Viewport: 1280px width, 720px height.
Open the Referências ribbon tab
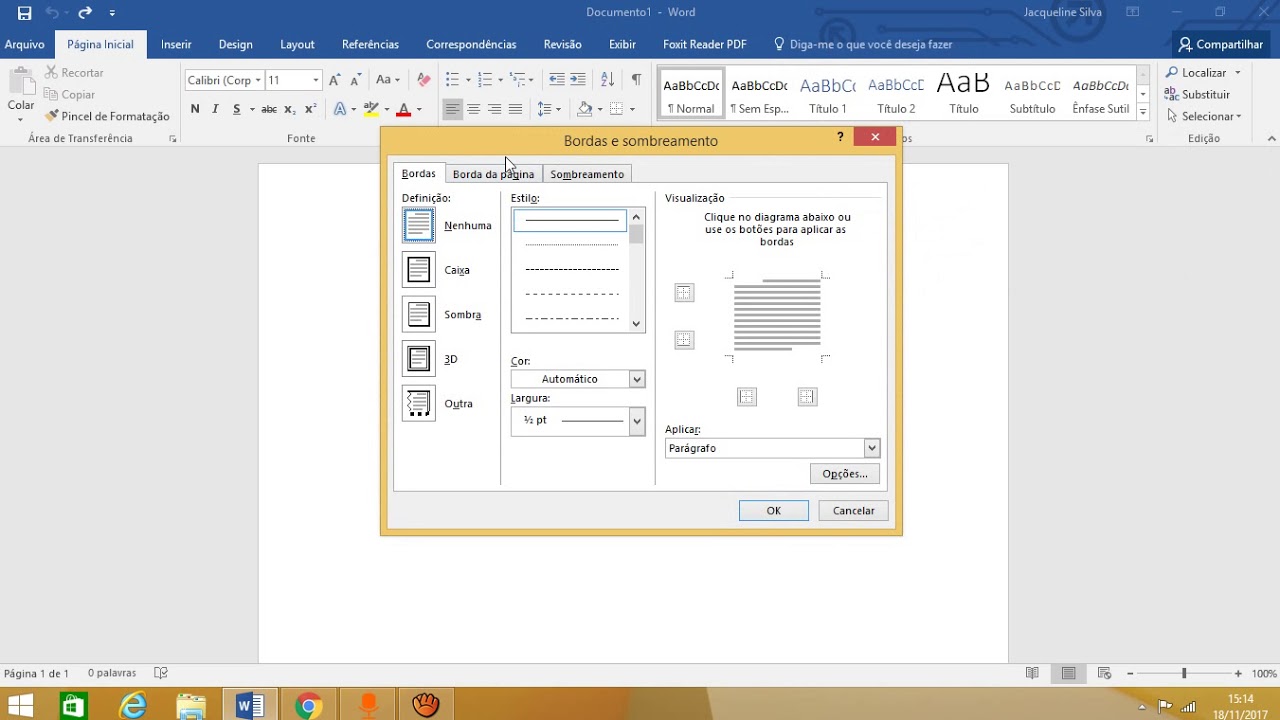370,44
